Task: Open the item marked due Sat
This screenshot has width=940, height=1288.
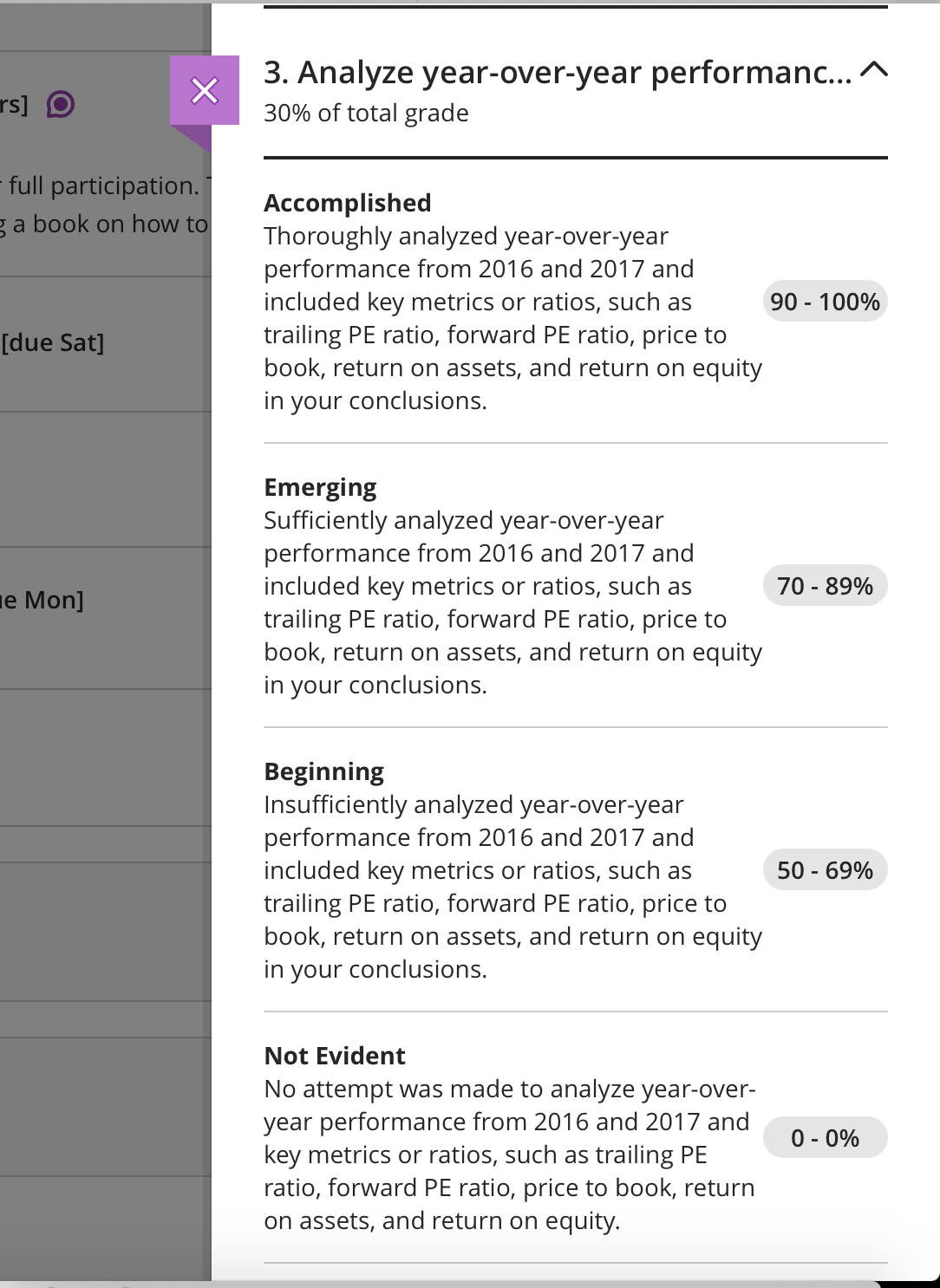Action: (x=52, y=343)
